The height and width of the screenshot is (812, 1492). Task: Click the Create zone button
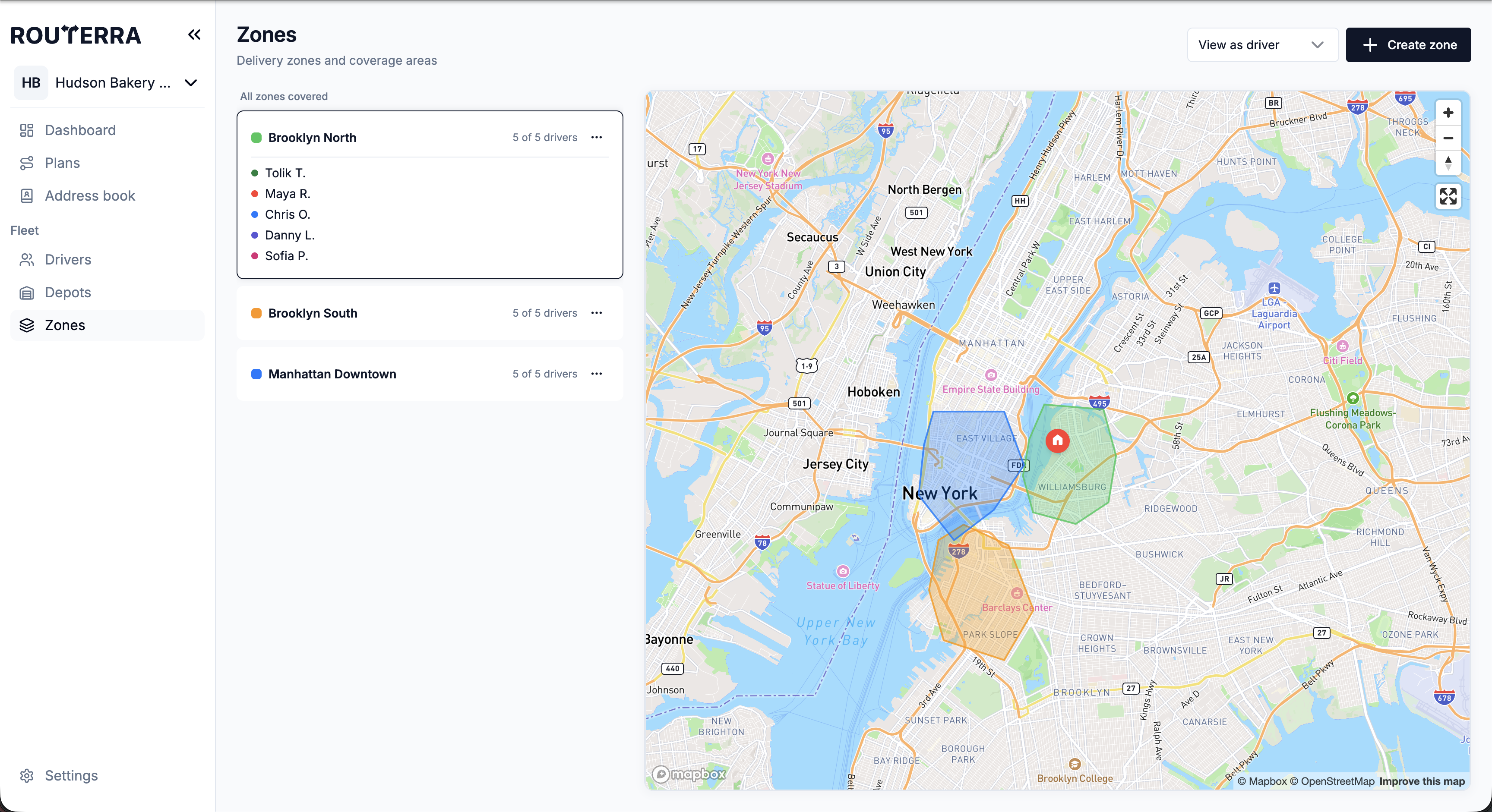(1408, 44)
